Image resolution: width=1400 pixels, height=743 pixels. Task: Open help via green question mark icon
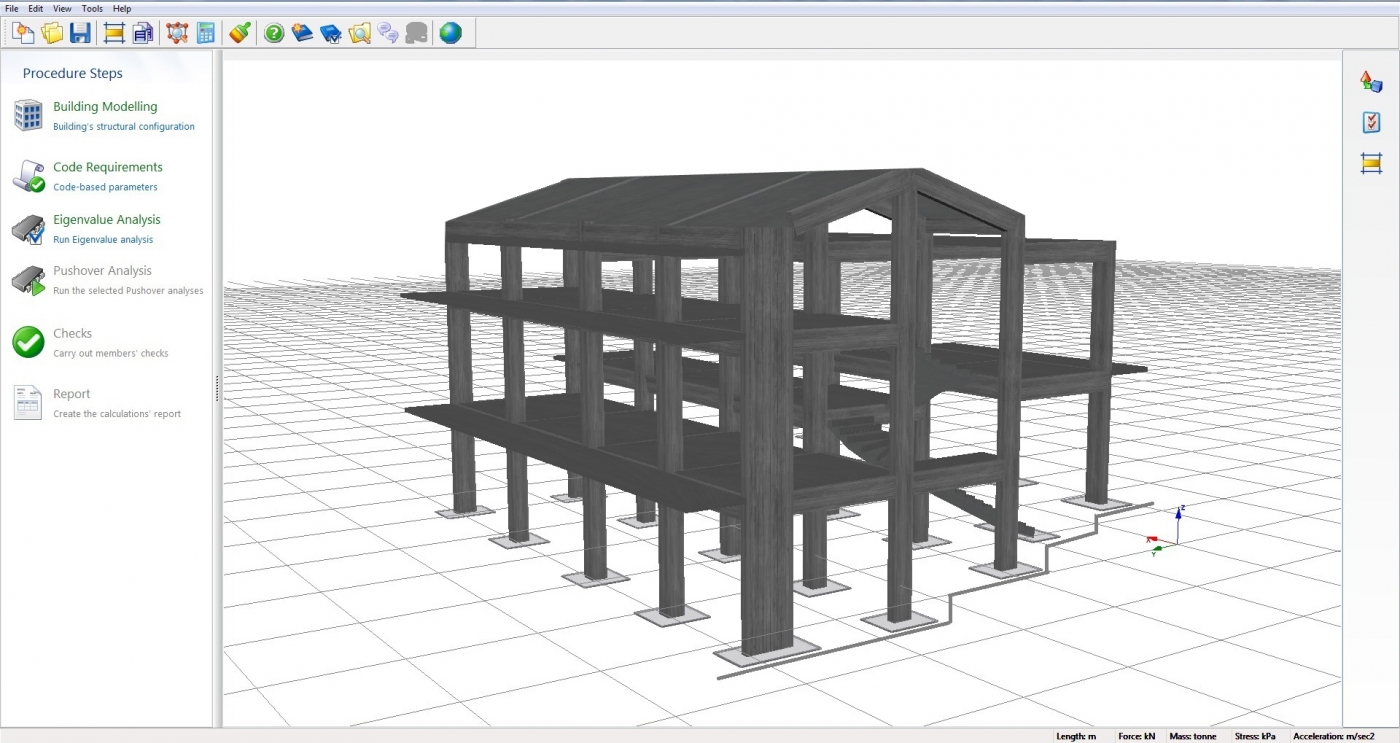[274, 33]
